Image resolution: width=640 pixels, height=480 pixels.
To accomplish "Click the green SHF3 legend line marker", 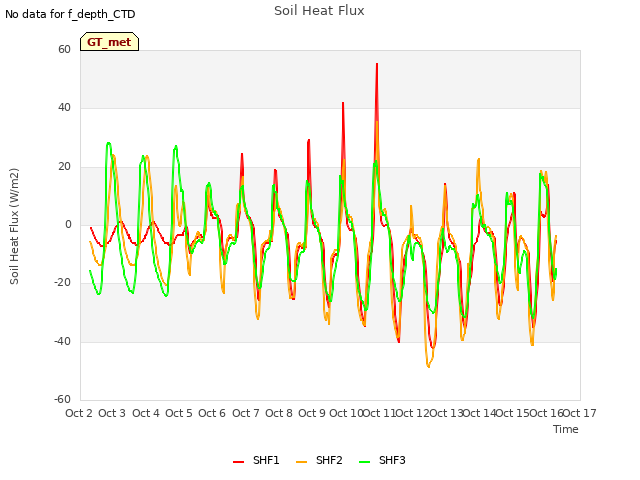I will (x=364, y=462).
